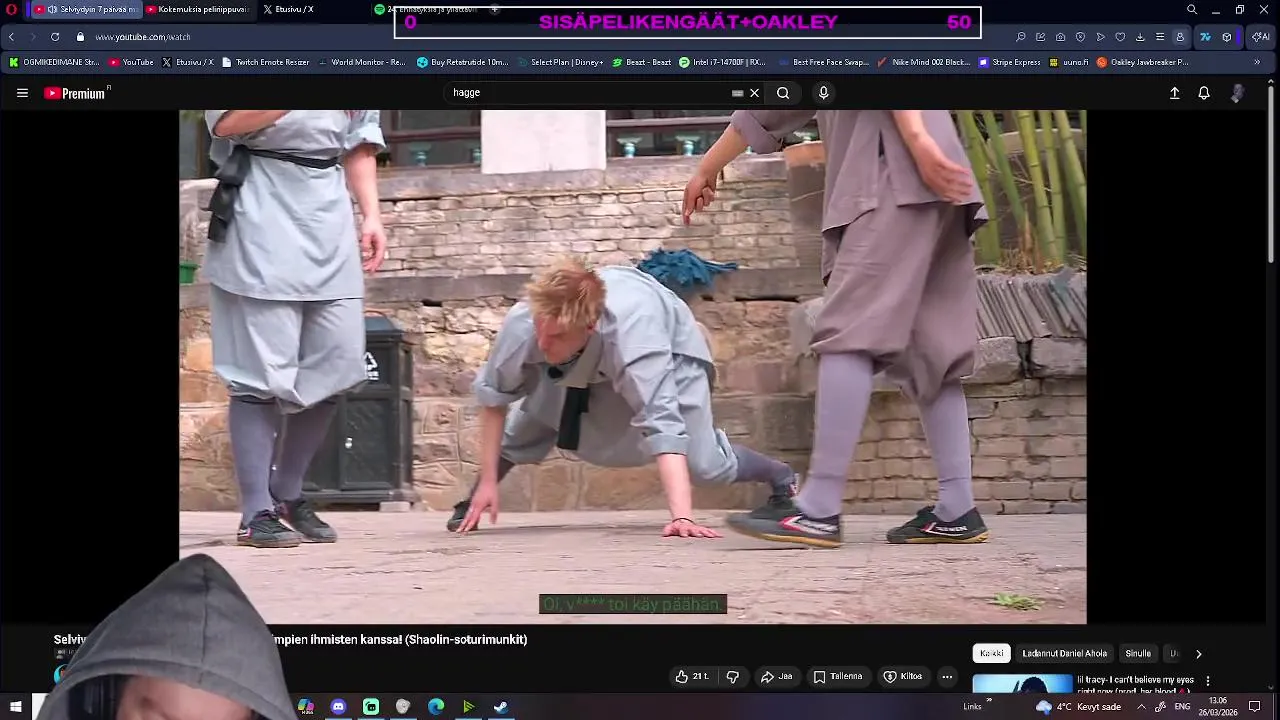Share the video via Jaa button
1280x720 pixels.
777,677
